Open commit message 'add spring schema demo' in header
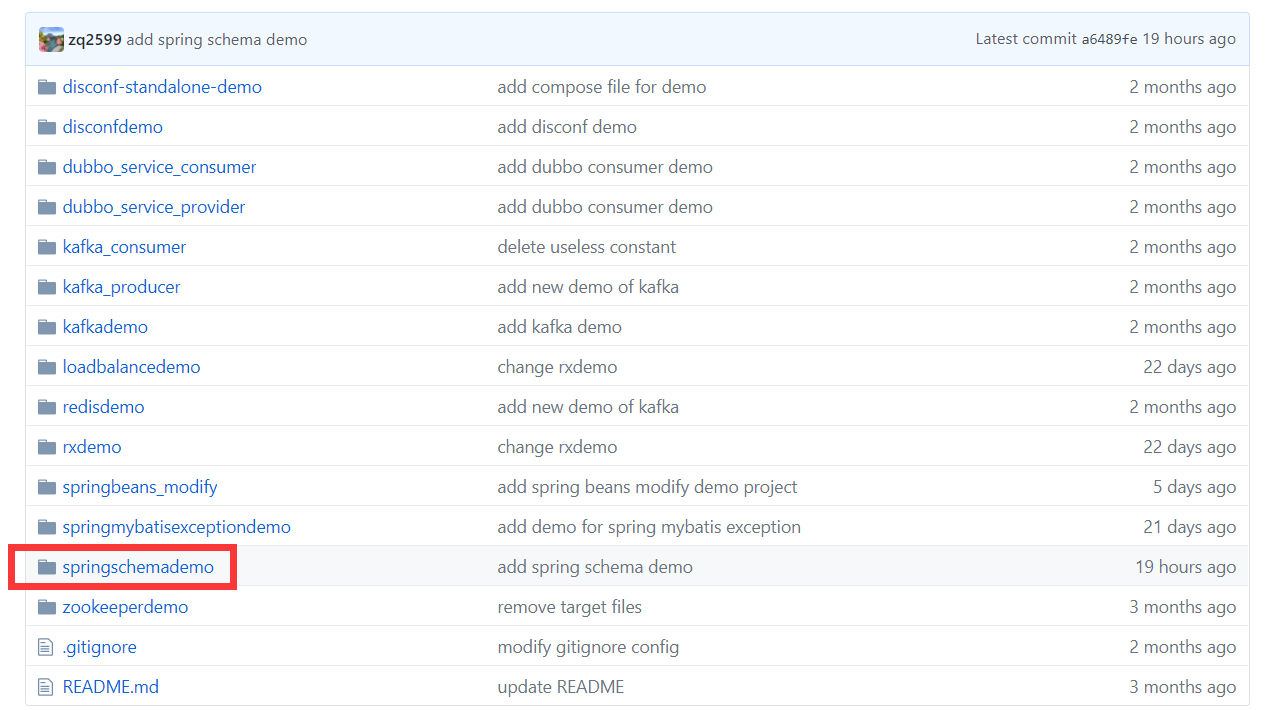This screenshot has height=710, width=1280. (217, 40)
